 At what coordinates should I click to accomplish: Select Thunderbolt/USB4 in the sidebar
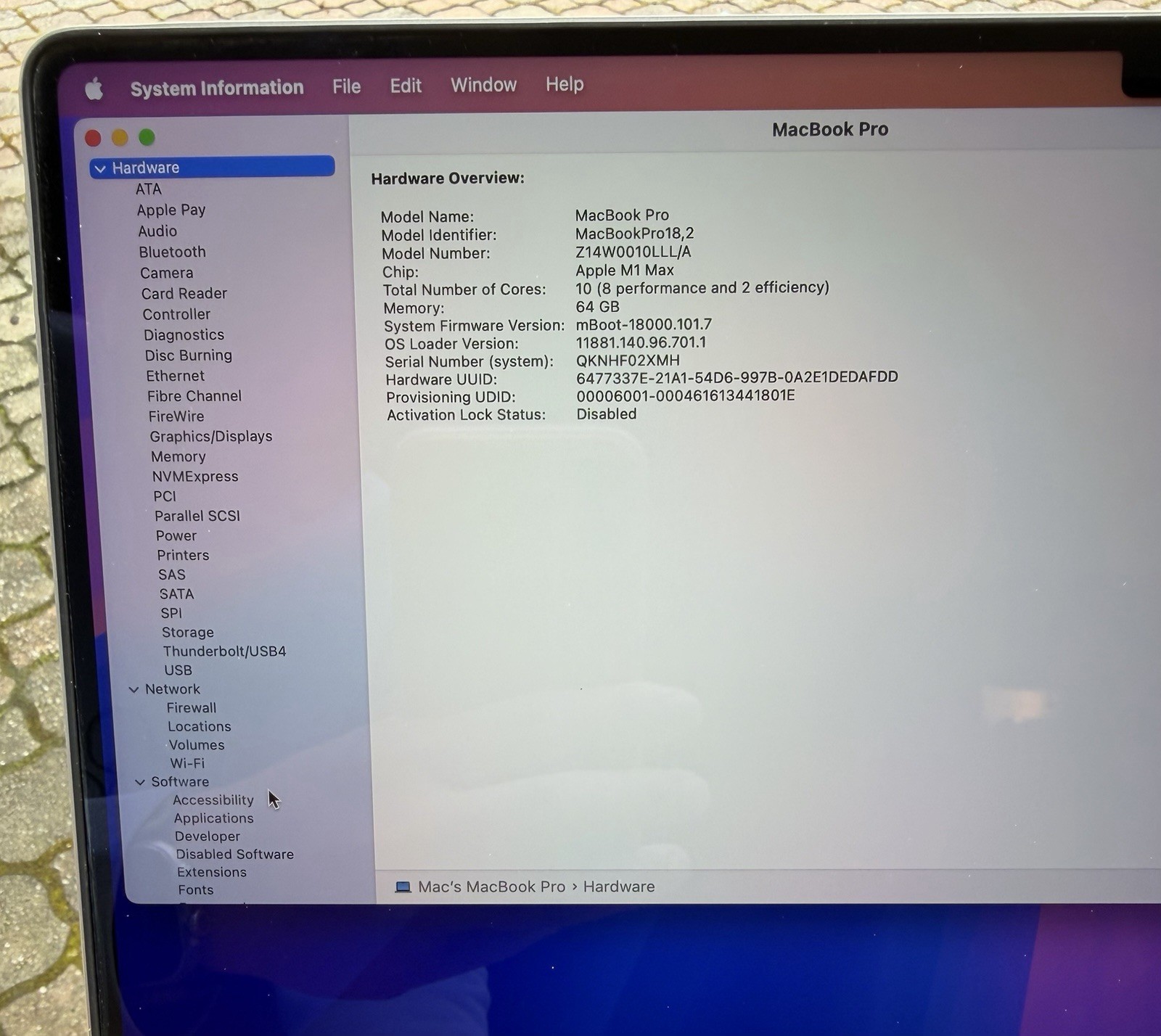(x=224, y=651)
